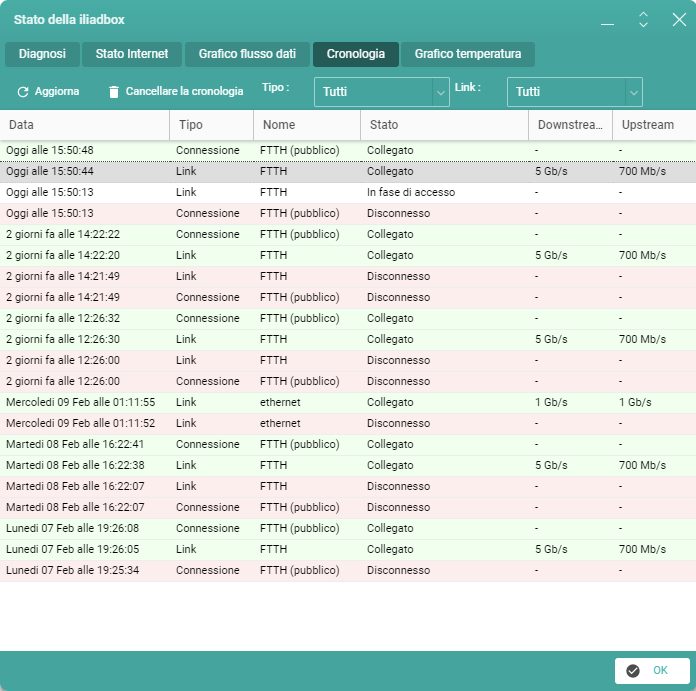Click 'In fase di accesso' status cell
Image resolution: width=696 pixels, height=691 pixels.
[x=411, y=192]
